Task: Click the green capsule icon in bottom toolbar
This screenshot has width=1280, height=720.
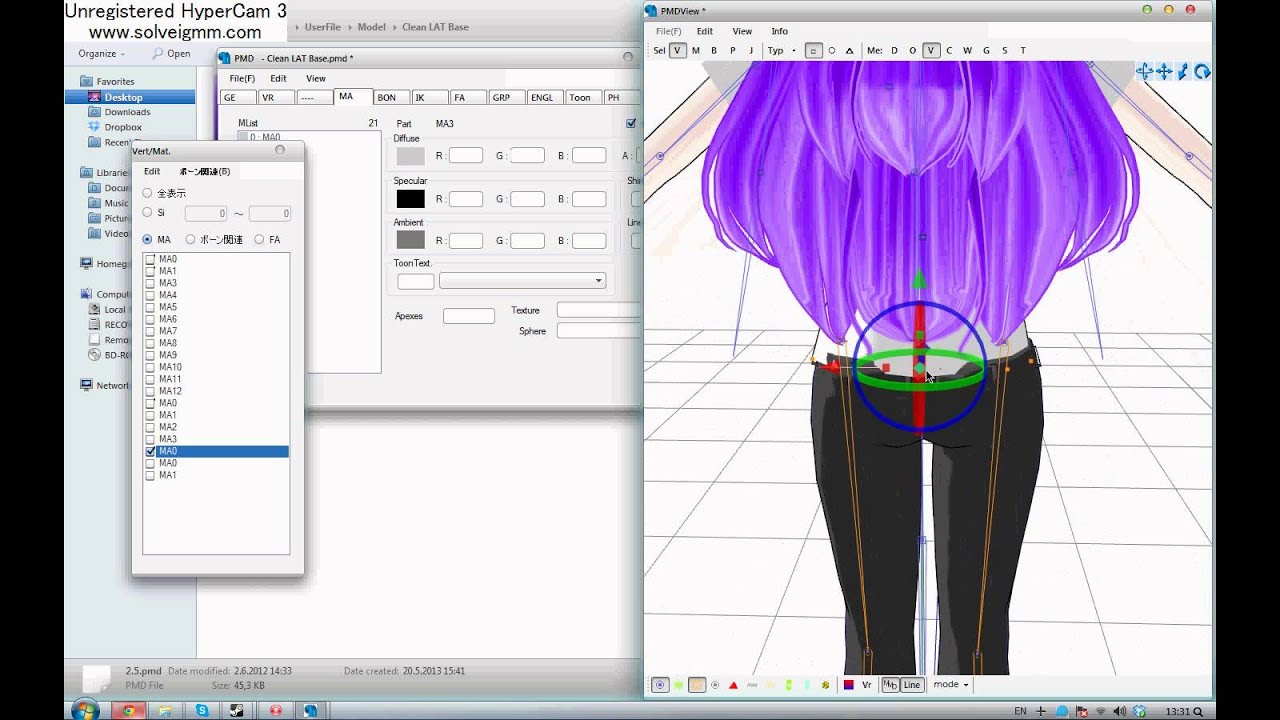Action: click(x=788, y=685)
